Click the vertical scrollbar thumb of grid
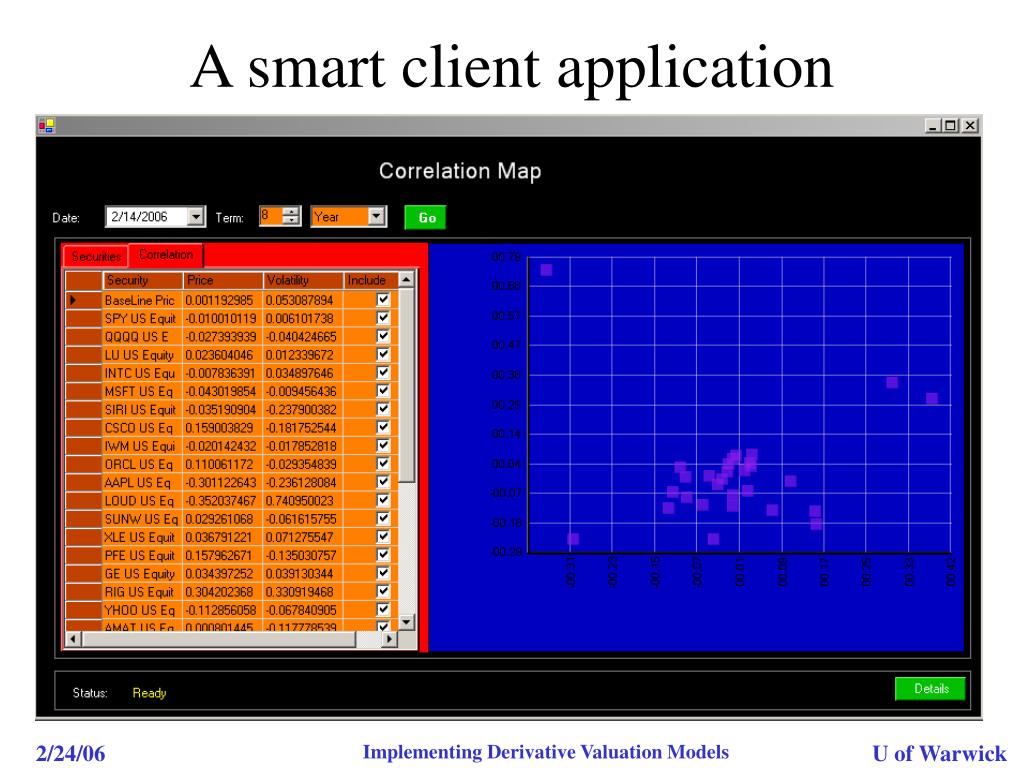Screen dimensions: 1024x768 pyautogui.click(x=406, y=385)
